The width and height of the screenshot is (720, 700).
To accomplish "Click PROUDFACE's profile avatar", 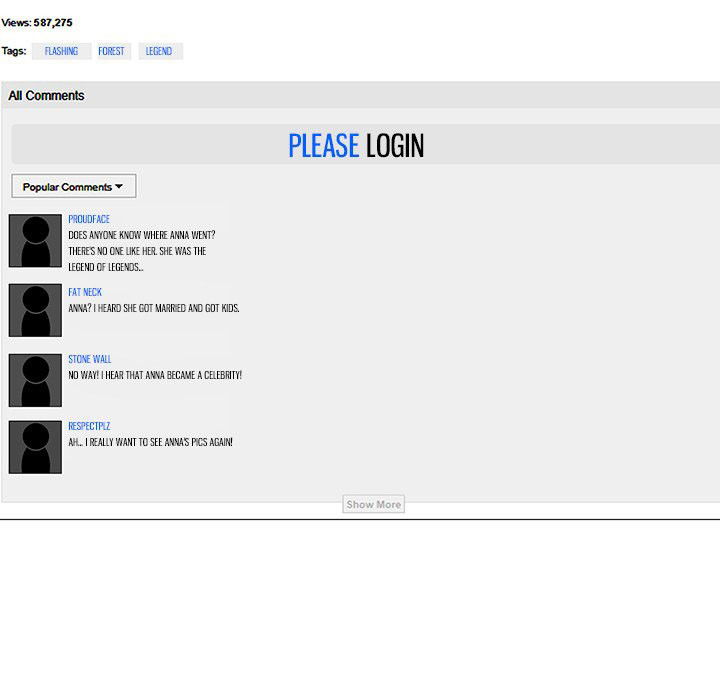I will click(35, 240).
